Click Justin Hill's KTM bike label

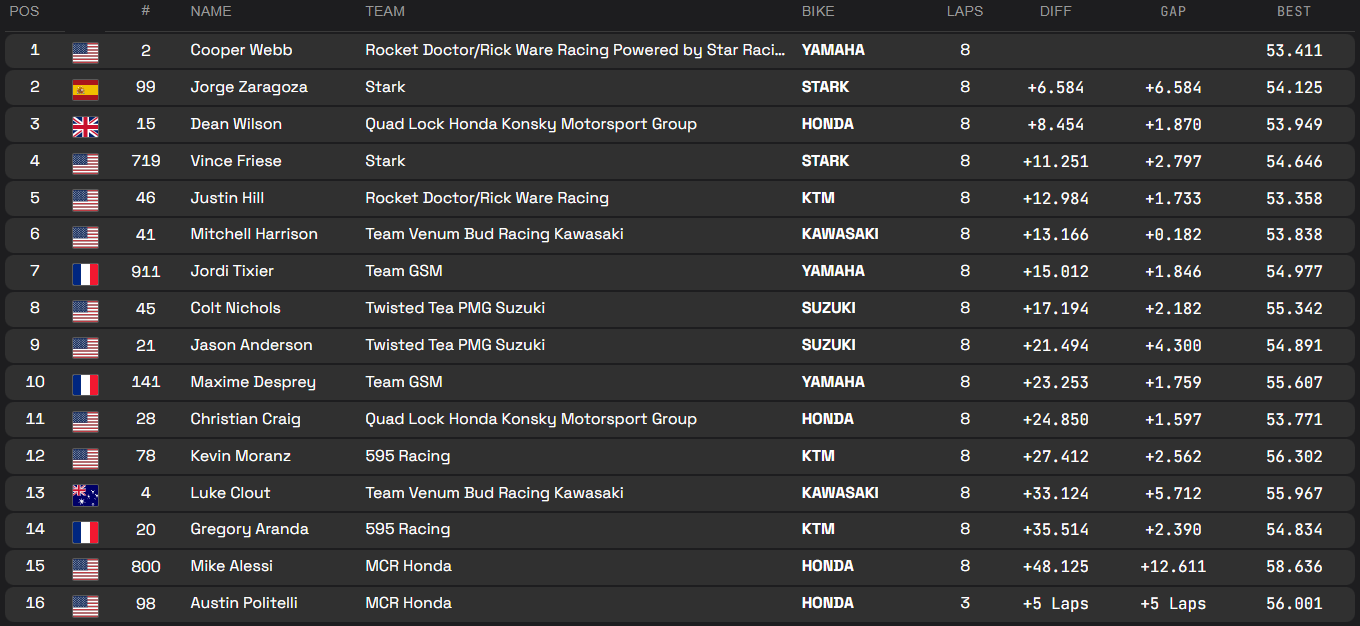pos(818,198)
